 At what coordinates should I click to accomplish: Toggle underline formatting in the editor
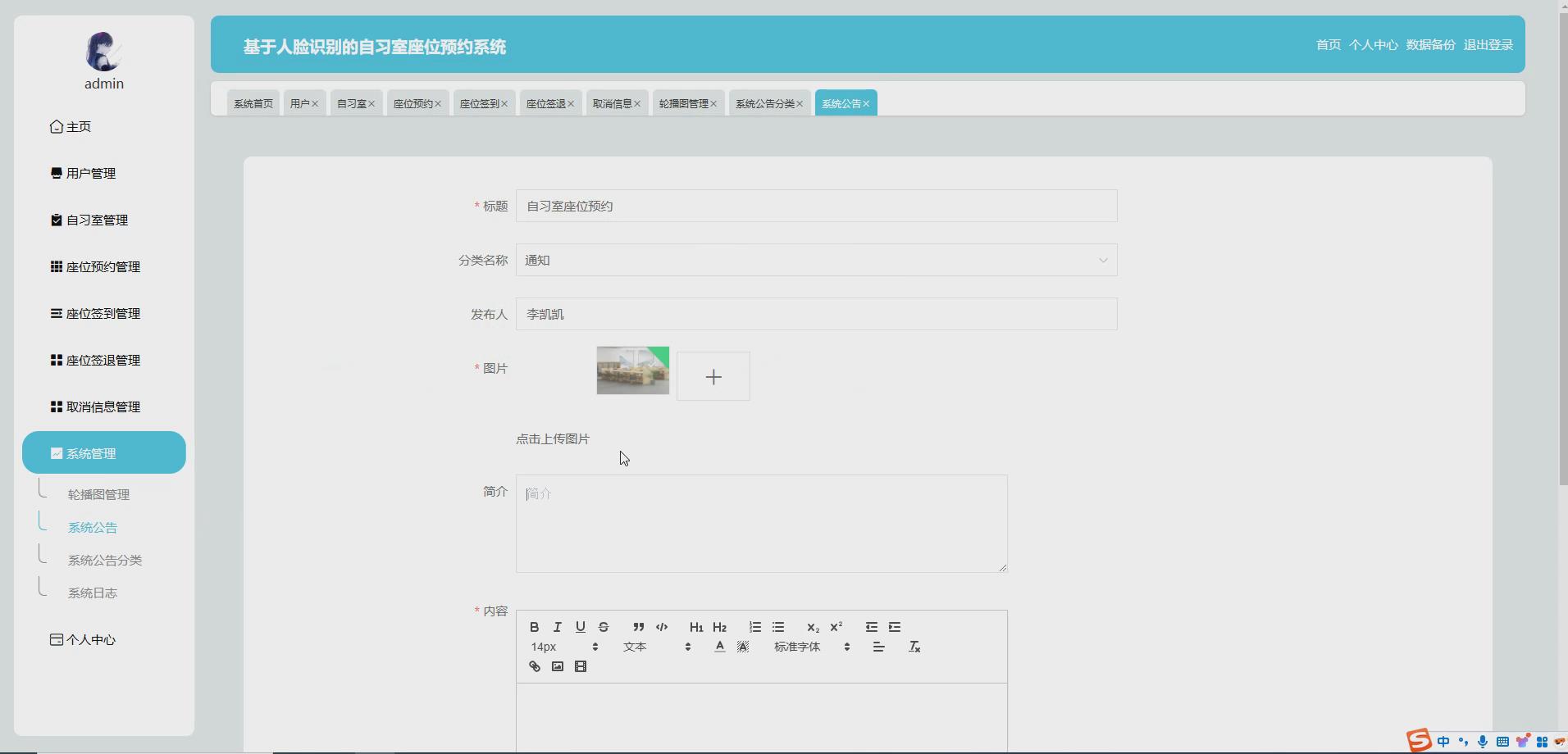pyautogui.click(x=581, y=627)
